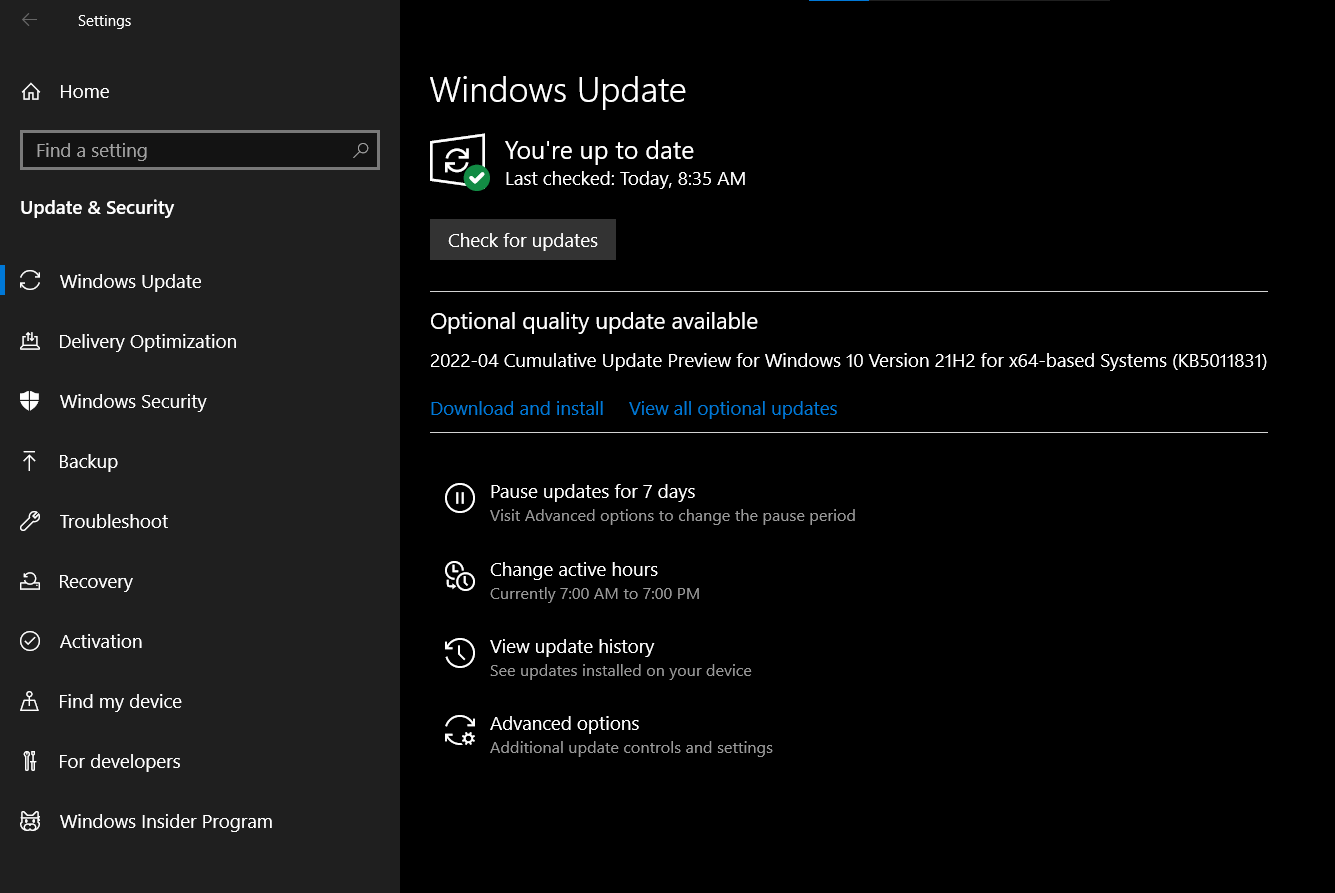Click the Windows Update page title
The width and height of the screenshot is (1335, 893).
tap(558, 90)
